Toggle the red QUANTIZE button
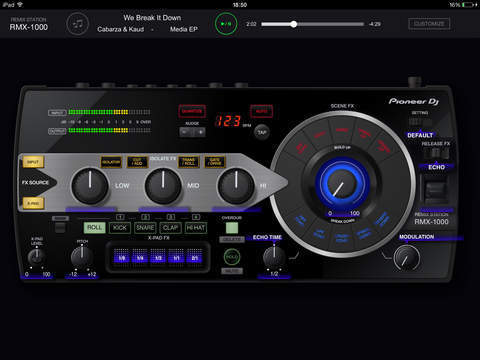The image size is (480, 360). click(192, 111)
